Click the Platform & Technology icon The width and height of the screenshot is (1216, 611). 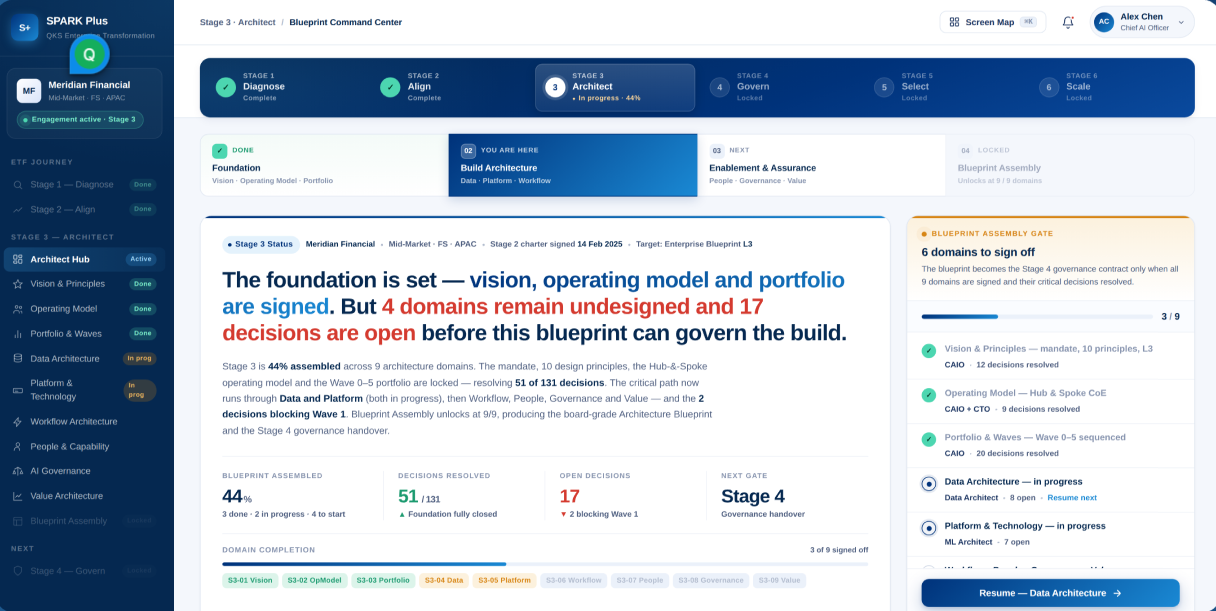(x=18, y=390)
